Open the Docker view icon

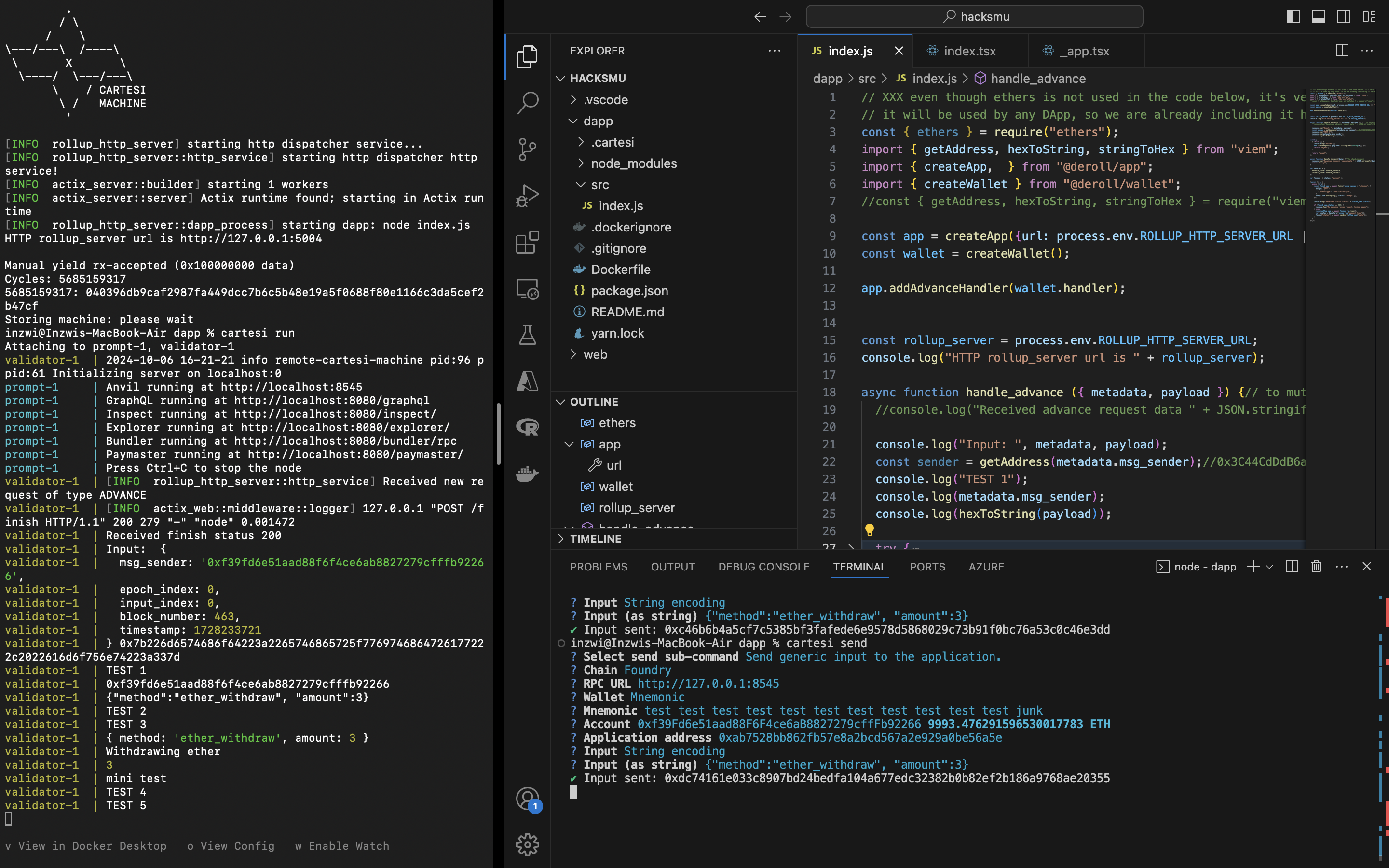tap(527, 474)
